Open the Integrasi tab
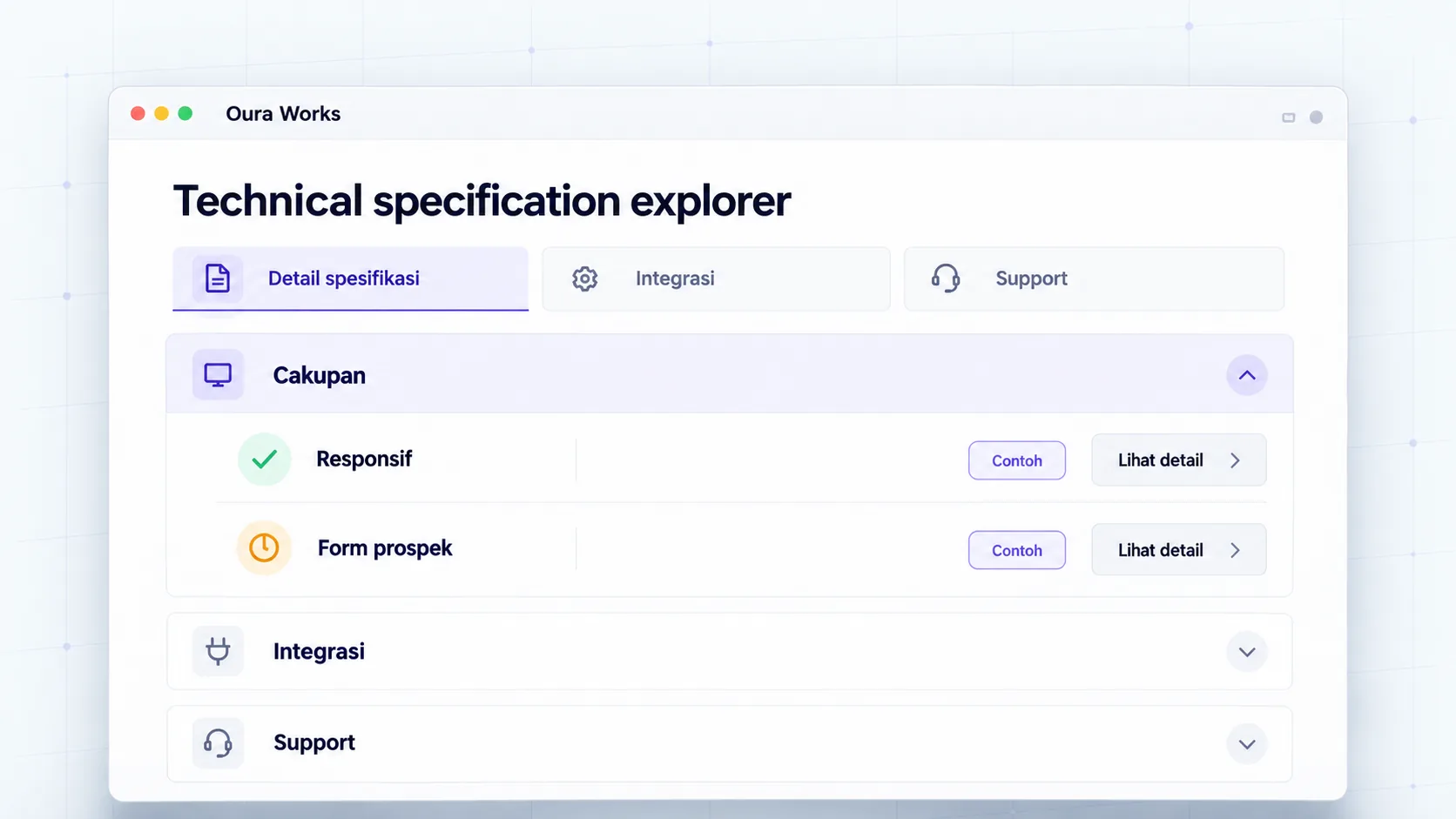Viewport: 1456px width, 819px height. tap(716, 279)
